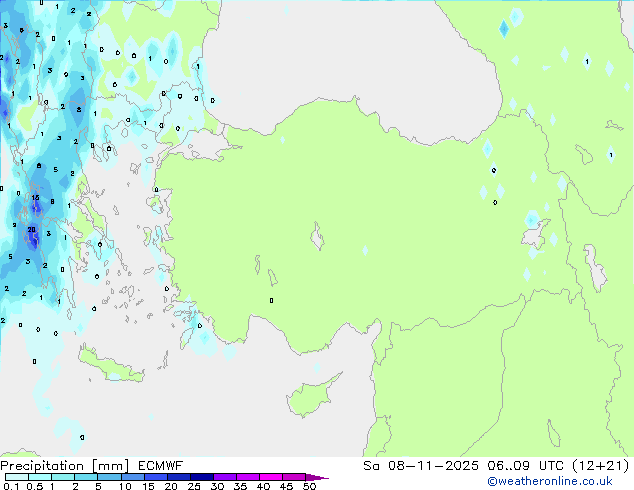Pick the 0.1–0.5 mm legend swatch
The height and width of the screenshot is (490, 634).
pos(17,477)
